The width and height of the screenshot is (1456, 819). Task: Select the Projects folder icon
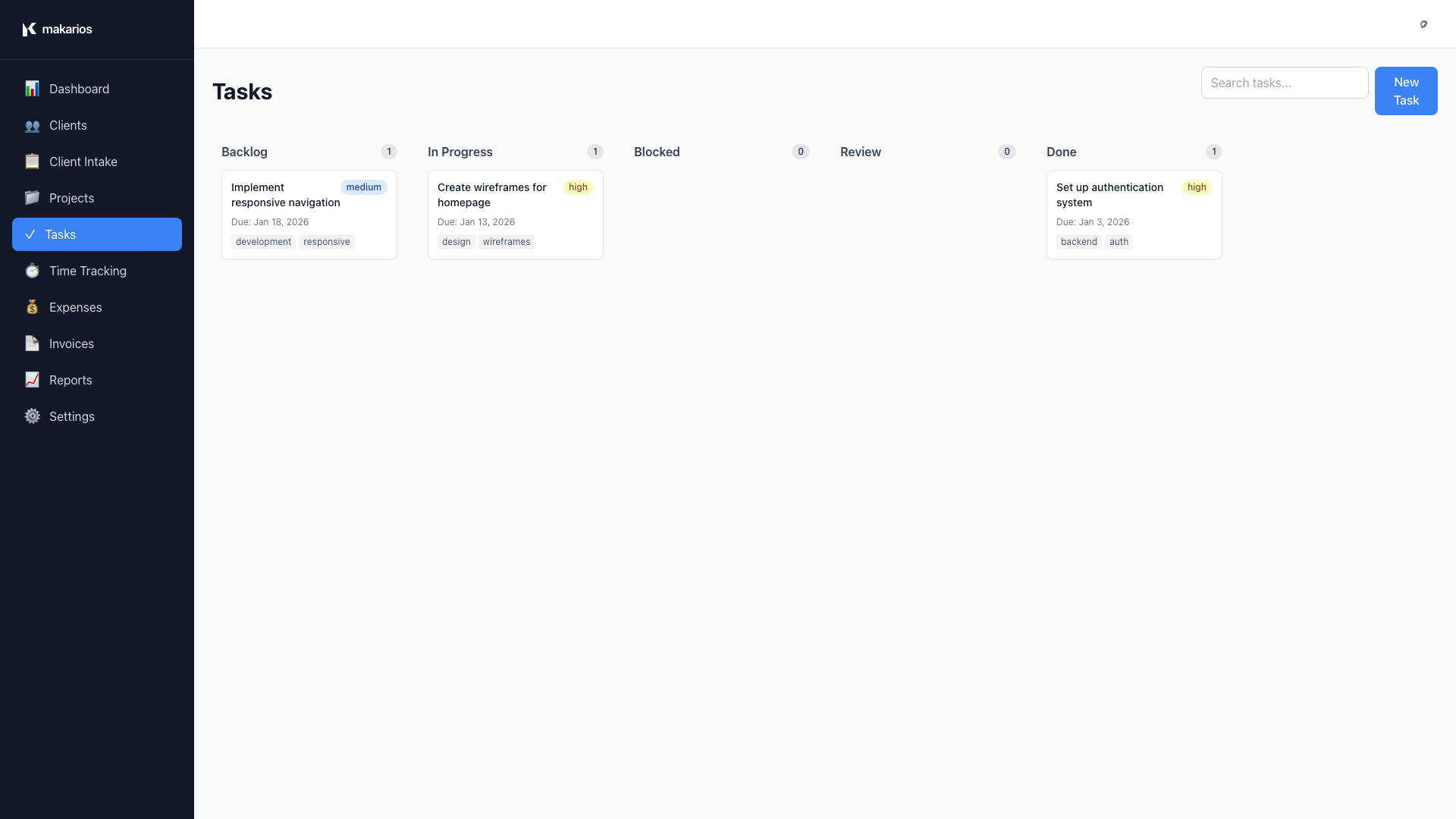pyautogui.click(x=32, y=198)
